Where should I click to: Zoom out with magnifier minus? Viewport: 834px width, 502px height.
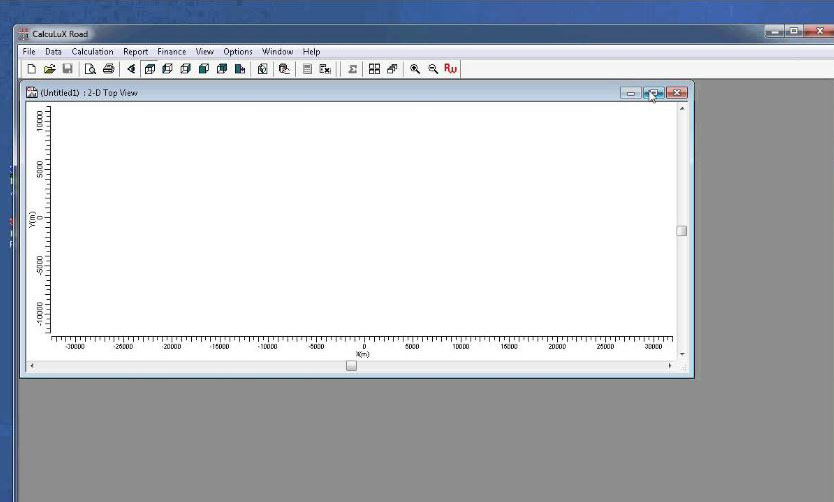pyautogui.click(x=433, y=69)
